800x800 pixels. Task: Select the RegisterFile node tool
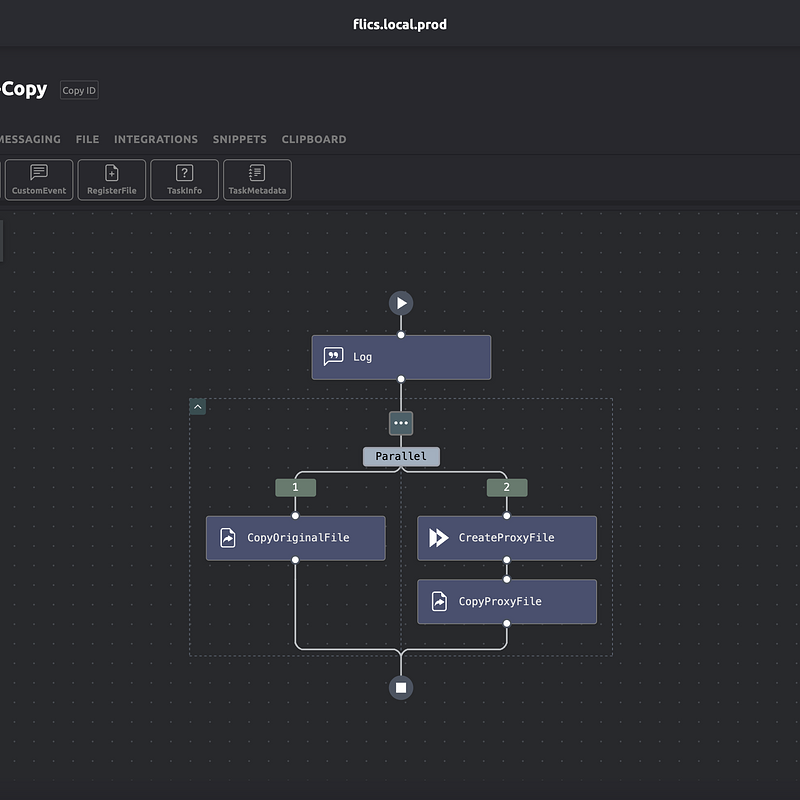point(112,179)
